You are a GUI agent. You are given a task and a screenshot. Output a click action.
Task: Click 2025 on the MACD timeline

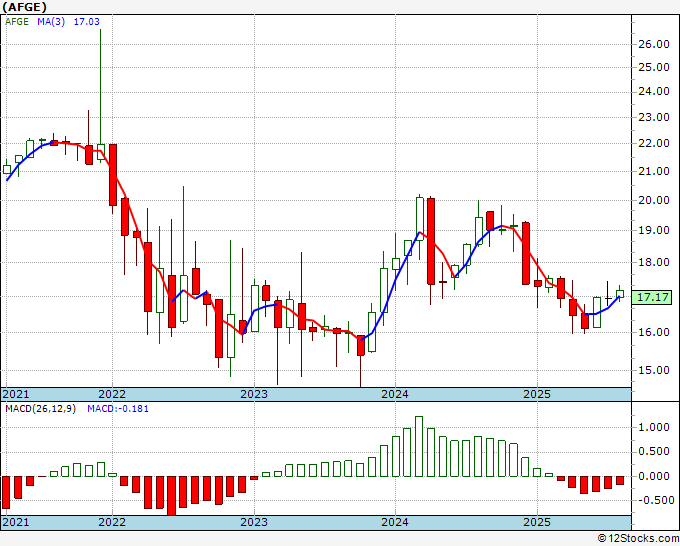(x=536, y=522)
